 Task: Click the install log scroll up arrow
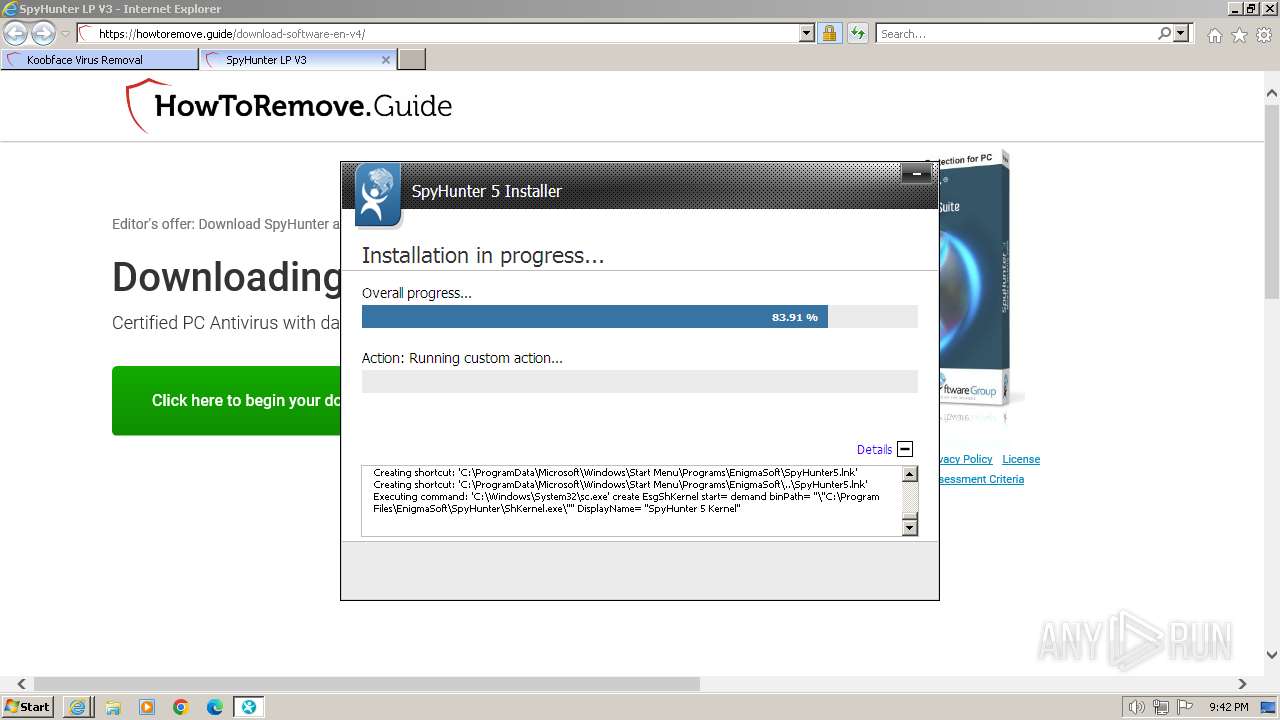click(x=910, y=475)
